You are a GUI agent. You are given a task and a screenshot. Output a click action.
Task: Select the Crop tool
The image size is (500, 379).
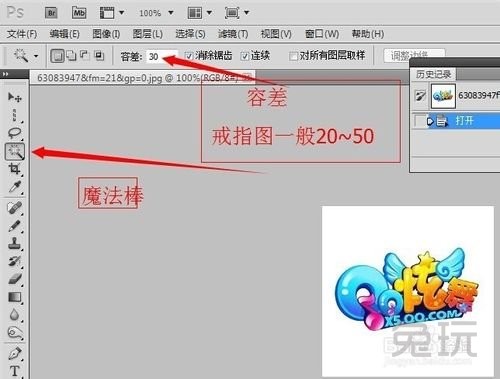coord(14,169)
